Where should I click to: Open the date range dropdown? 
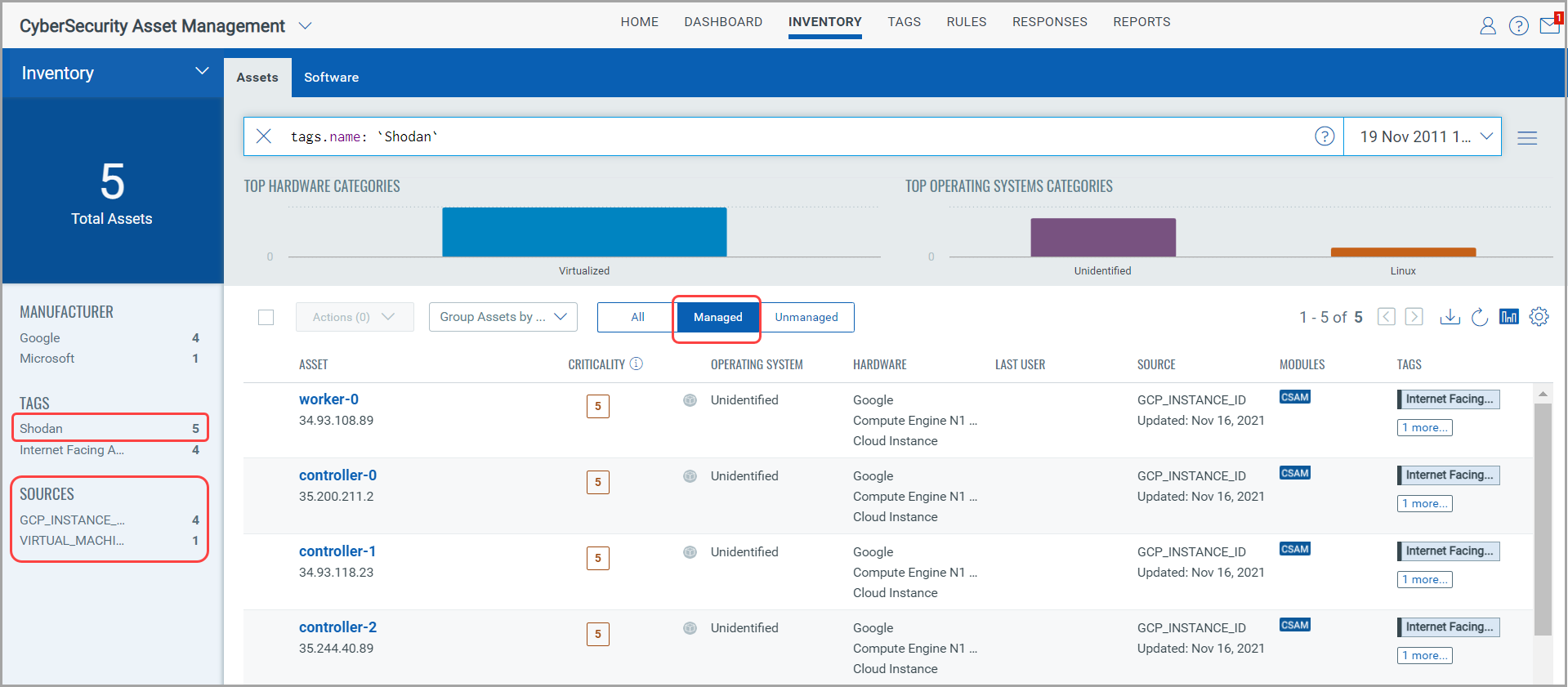point(1422,136)
